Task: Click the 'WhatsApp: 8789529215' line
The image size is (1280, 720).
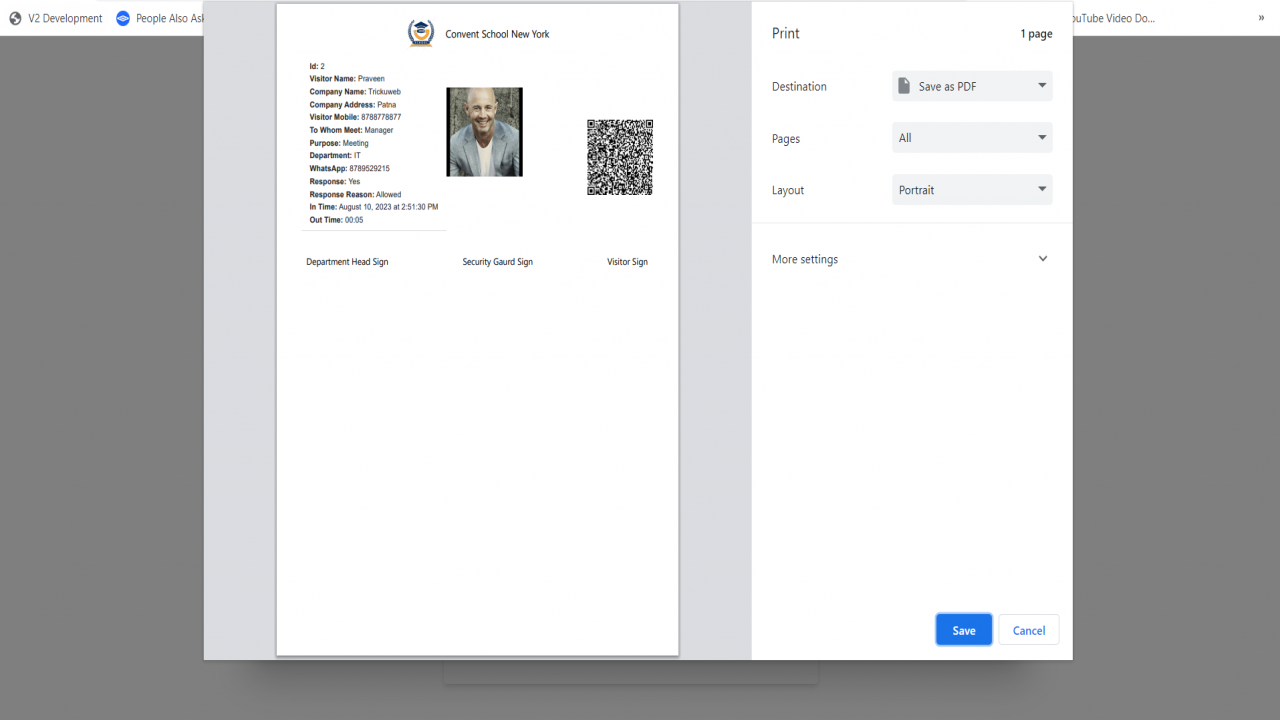Action: point(349,169)
